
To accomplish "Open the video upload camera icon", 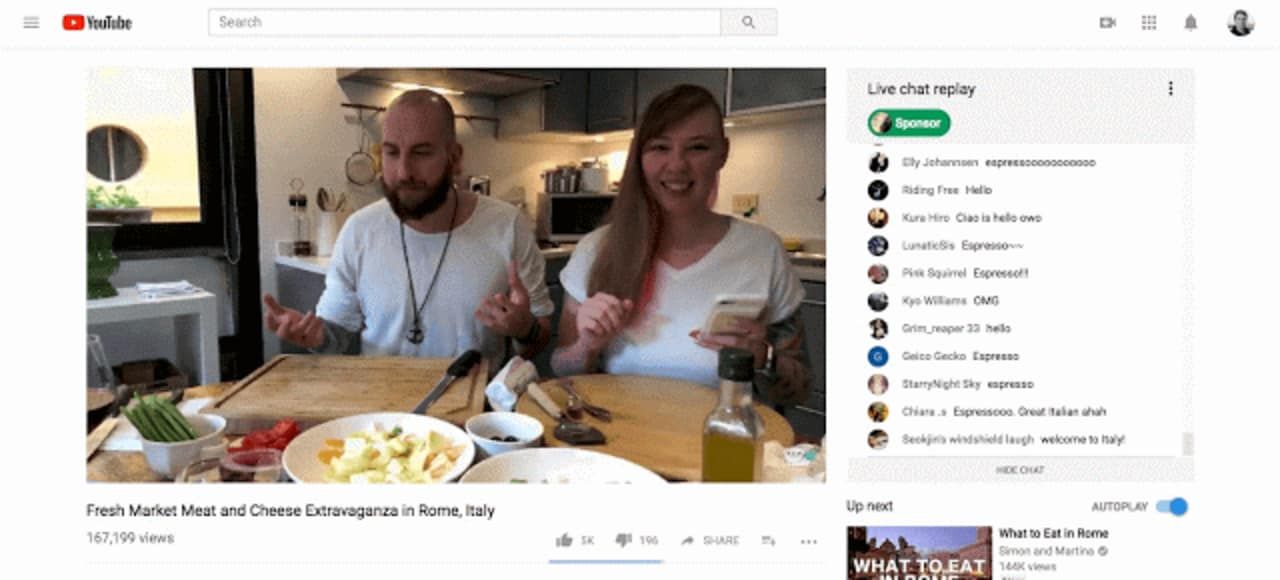I will pos(1107,22).
